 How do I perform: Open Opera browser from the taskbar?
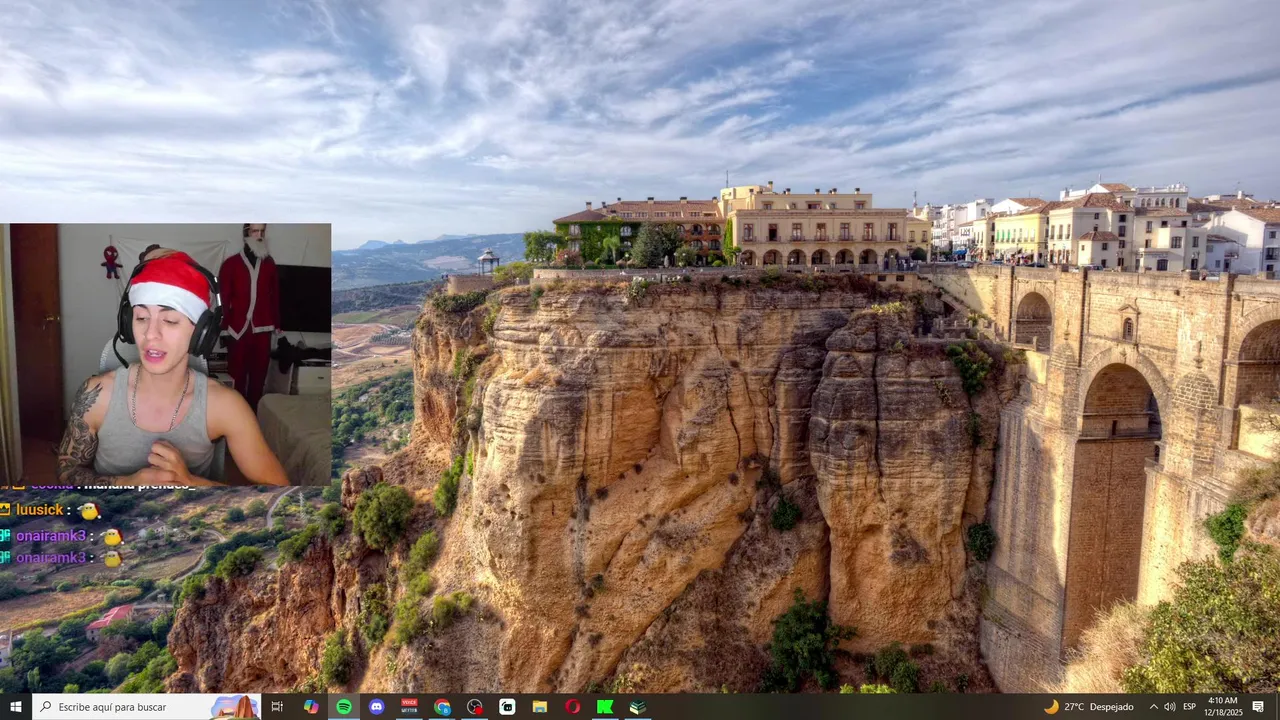pos(573,707)
